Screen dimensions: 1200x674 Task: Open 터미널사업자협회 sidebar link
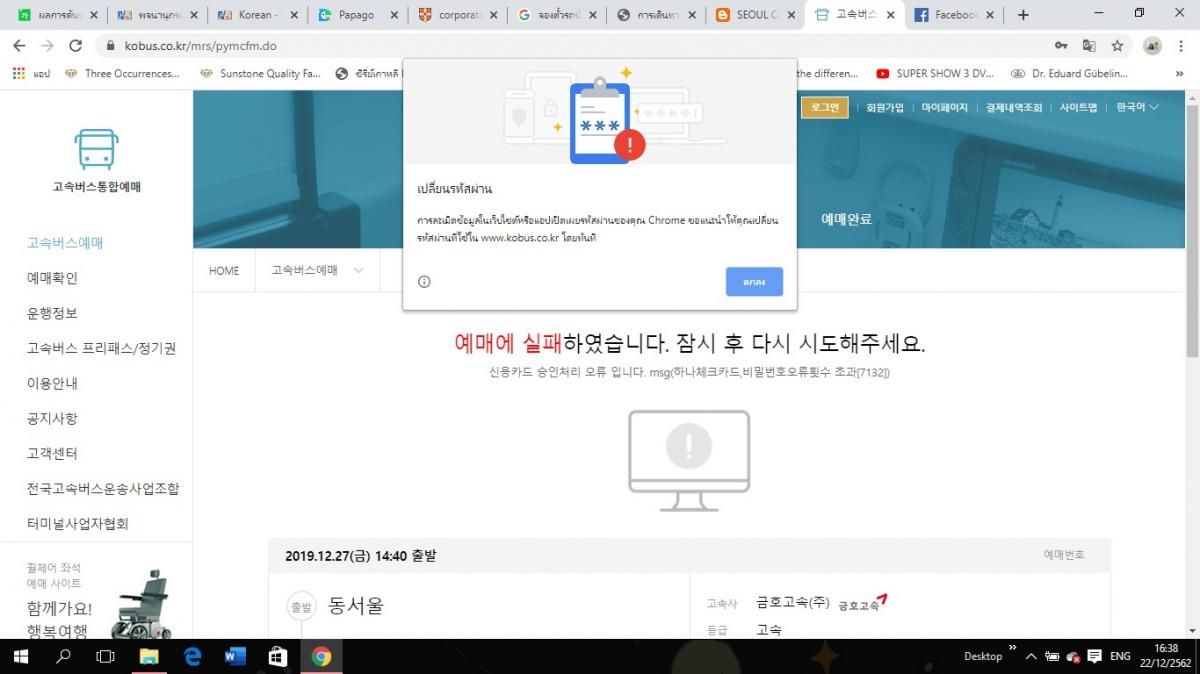[x=78, y=523]
